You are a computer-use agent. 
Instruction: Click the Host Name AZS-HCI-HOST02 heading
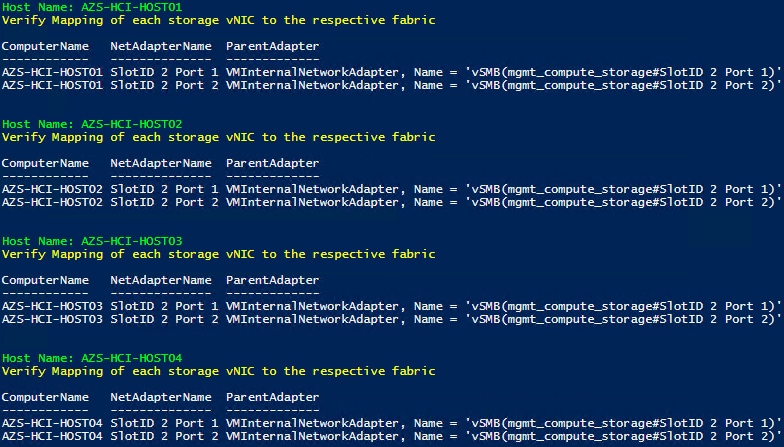pos(92,124)
